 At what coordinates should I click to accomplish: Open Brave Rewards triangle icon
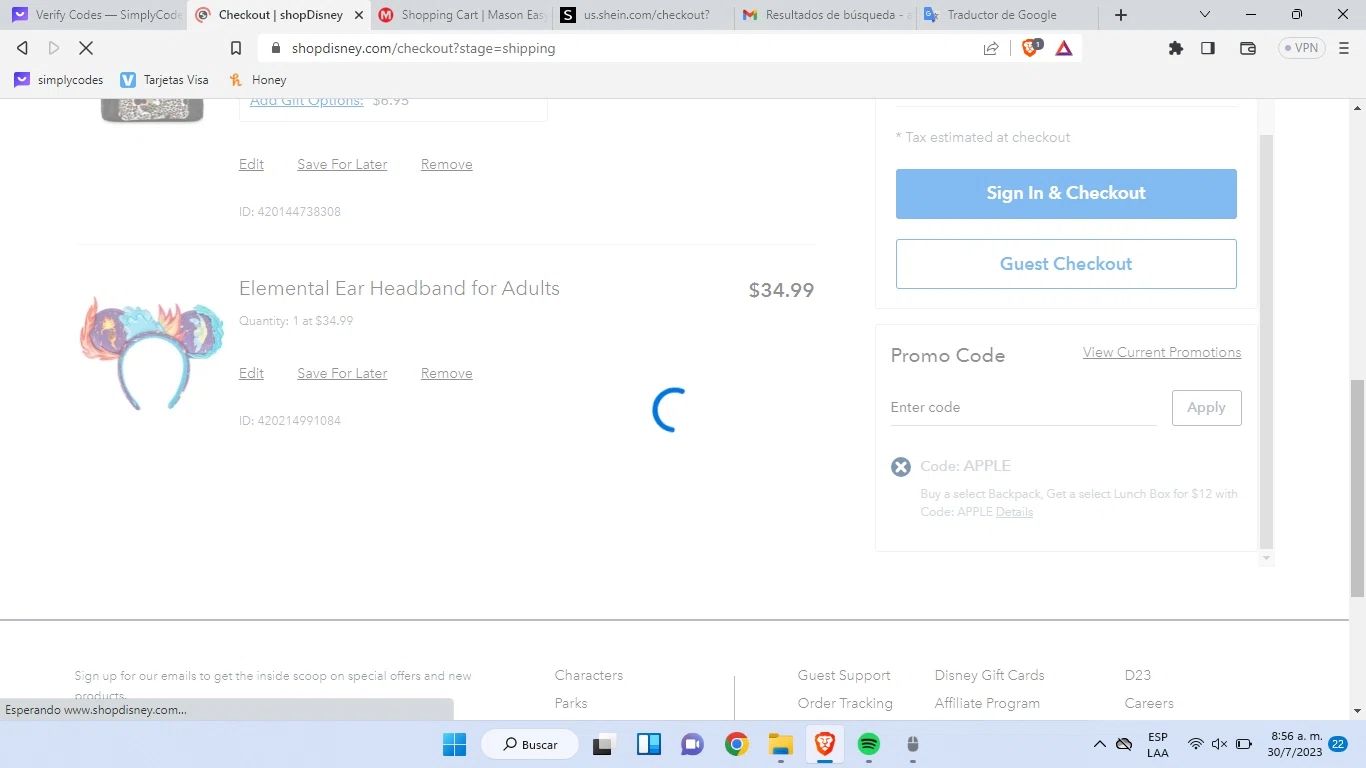[x=1064, y=48]
